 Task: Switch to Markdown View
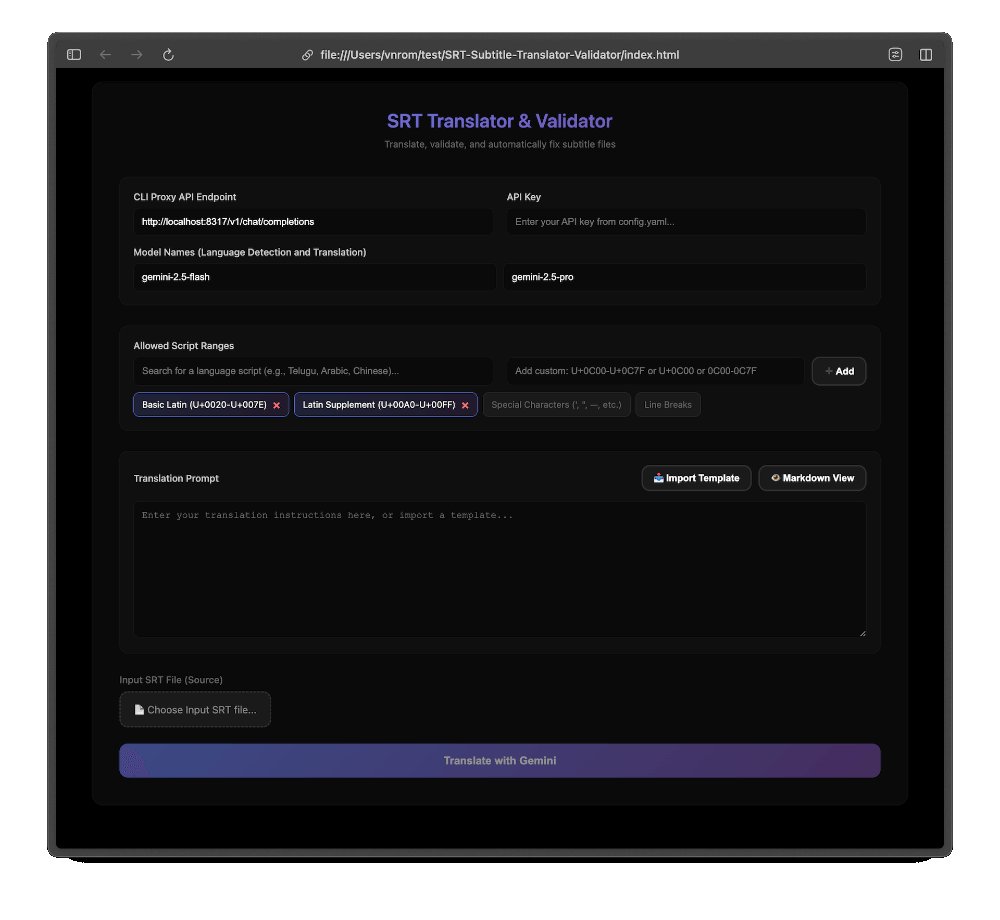point(812,478)
